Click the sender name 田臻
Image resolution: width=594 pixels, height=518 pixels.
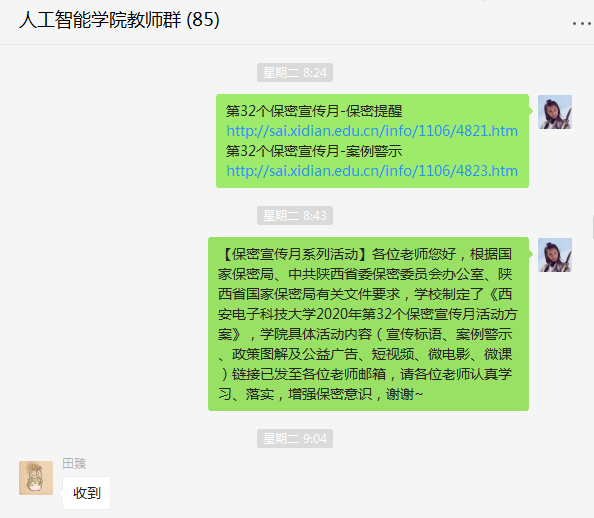[74, 463]
